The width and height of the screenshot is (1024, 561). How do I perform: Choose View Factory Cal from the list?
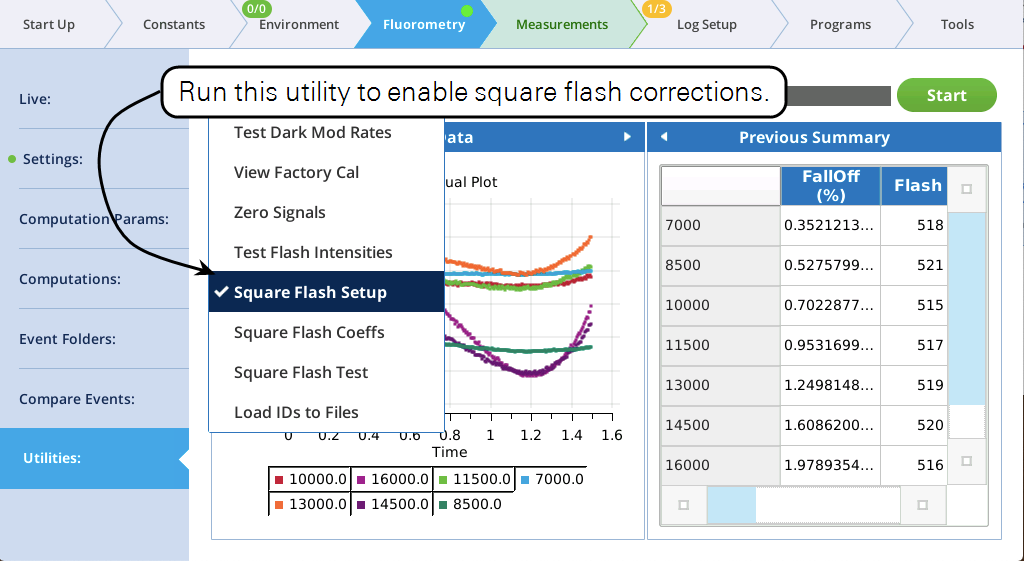[x=327, y=172]
